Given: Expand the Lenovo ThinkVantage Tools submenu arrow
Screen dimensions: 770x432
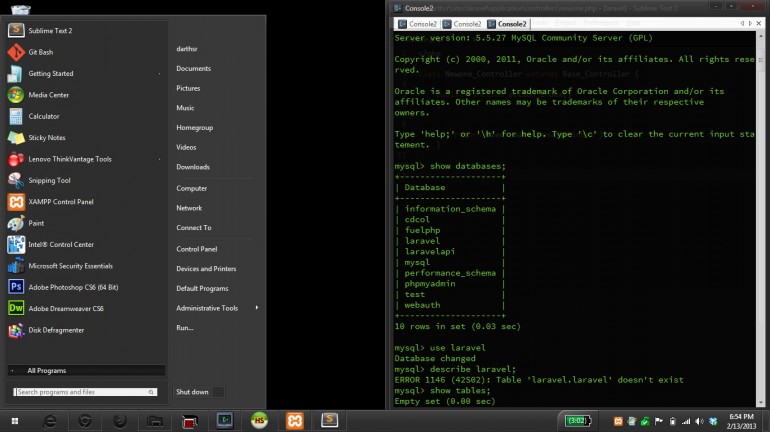Looking at the screenshot, I should 159,159.
